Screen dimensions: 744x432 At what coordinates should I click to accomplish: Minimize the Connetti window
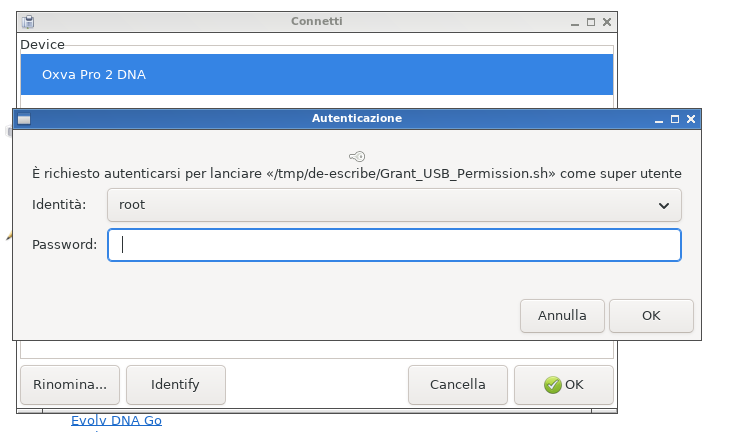575,21
